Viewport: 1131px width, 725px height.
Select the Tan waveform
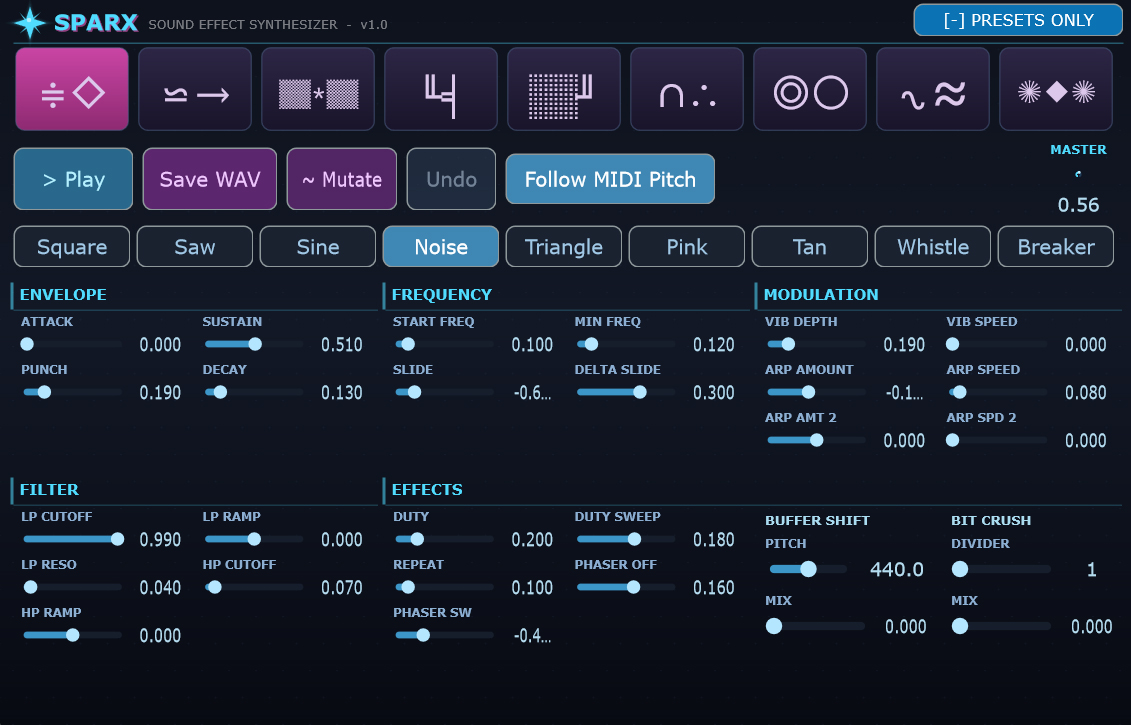tap(810, 247)
